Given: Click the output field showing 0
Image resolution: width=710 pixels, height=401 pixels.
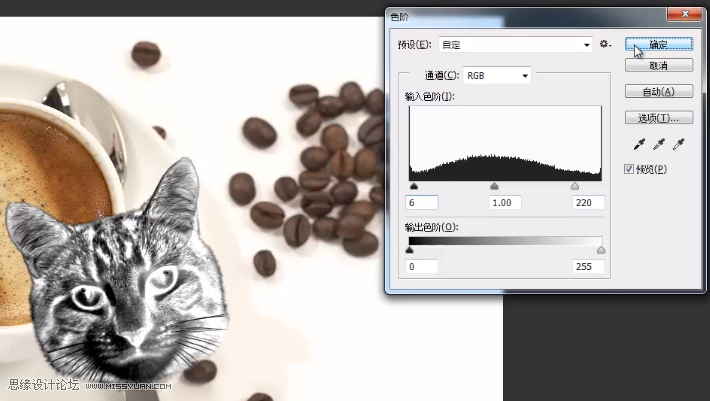Looking at the screenshot, I should (422, 266).
